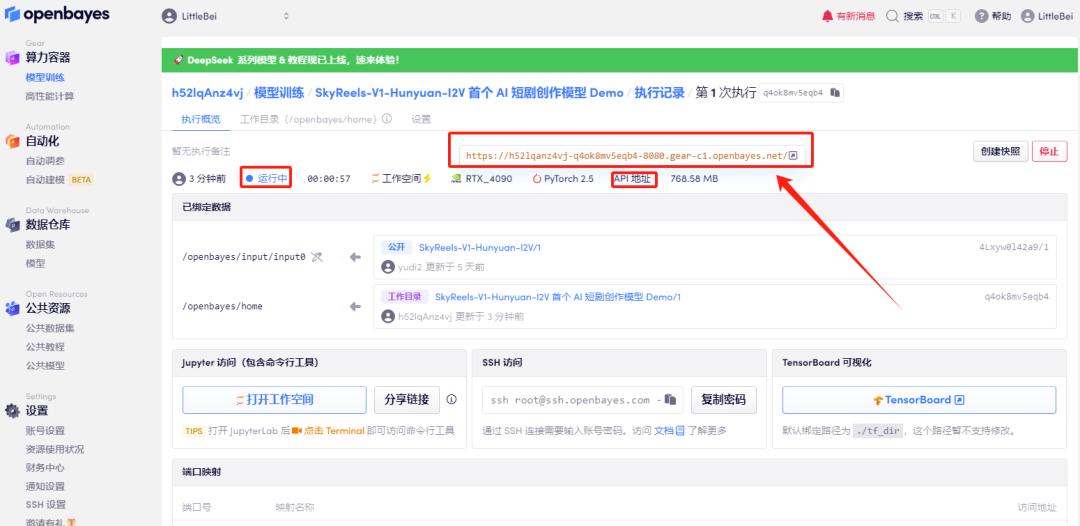This screenshot has height=526, width=1080.
Task: Click the TensorBoard external link icon
Action: tap(959, 400)
